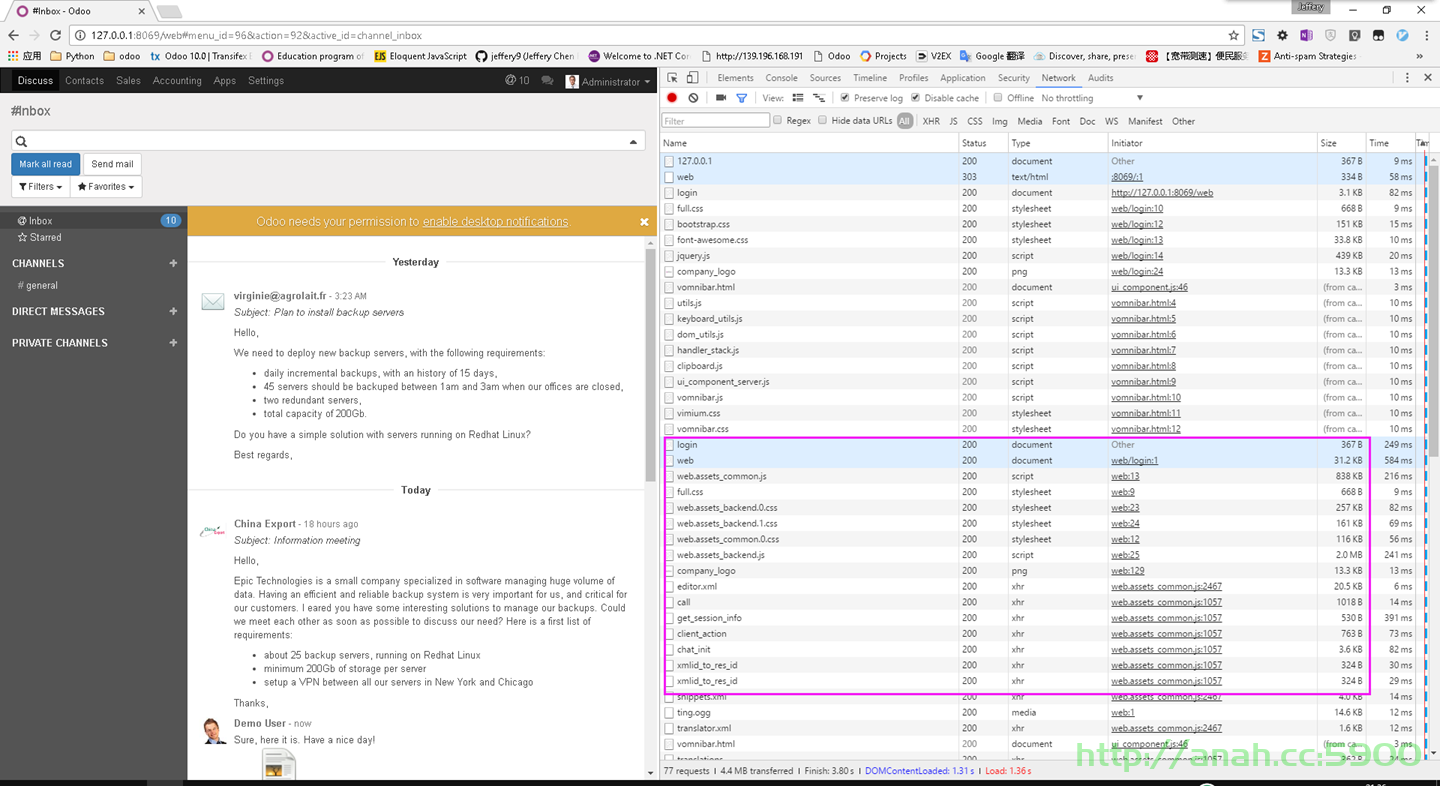Stop recording with the red record icon
1440x786 pixels.
click(672, 98)
